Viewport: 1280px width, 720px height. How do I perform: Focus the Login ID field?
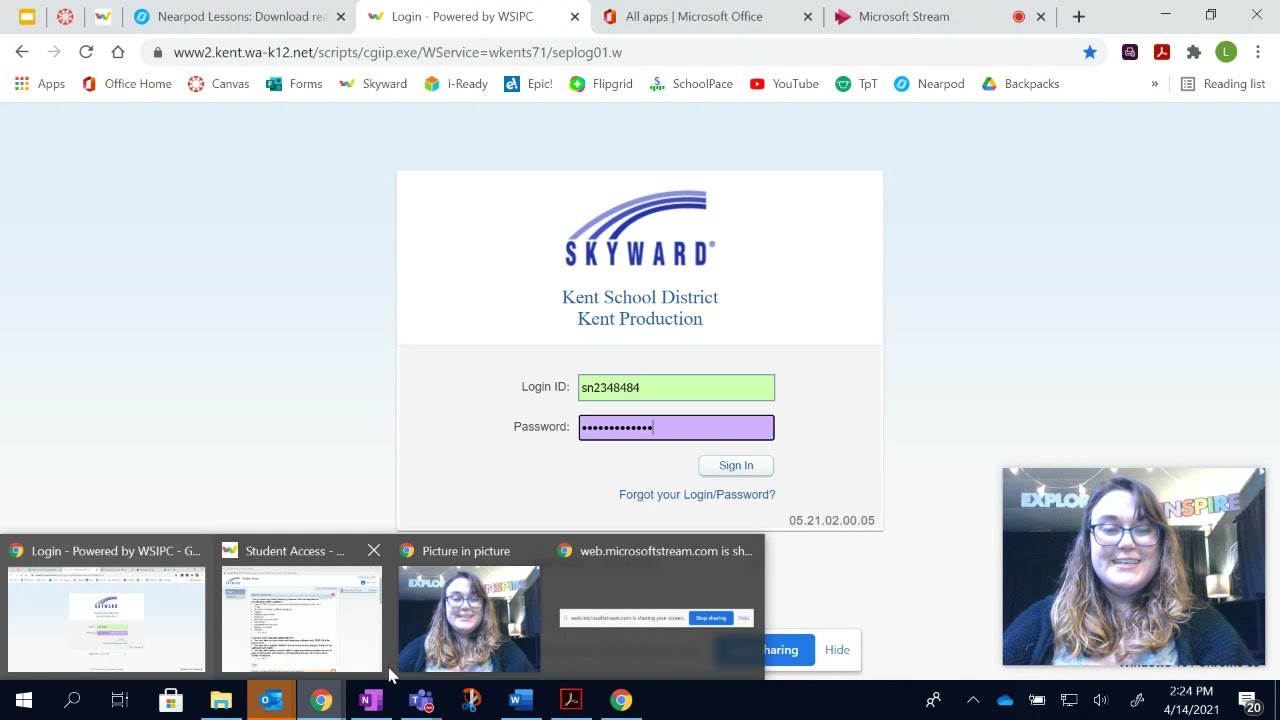click(676, 387)
